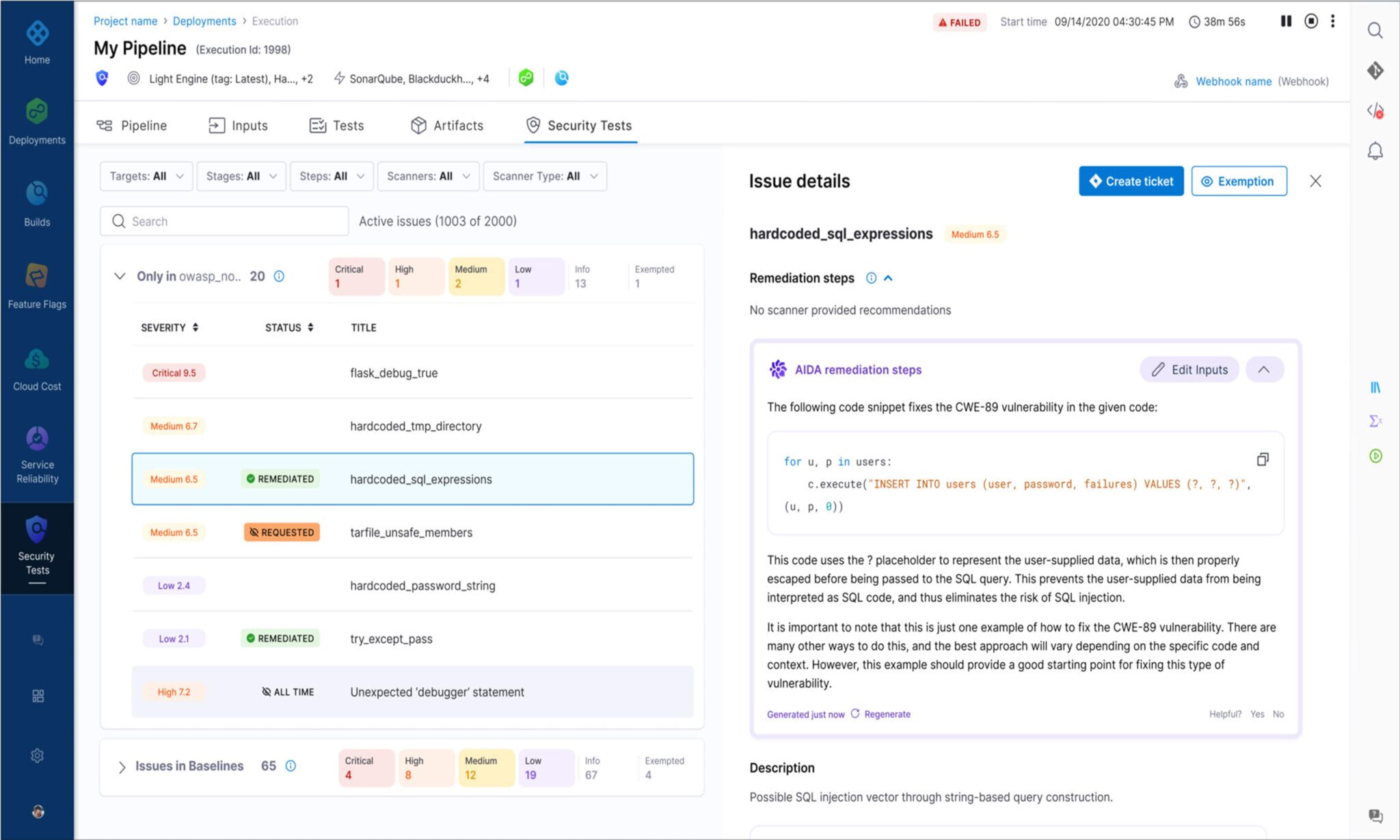Open Deployments from the left sidebar
The image size is (1400, 840).
coord(37,121)
